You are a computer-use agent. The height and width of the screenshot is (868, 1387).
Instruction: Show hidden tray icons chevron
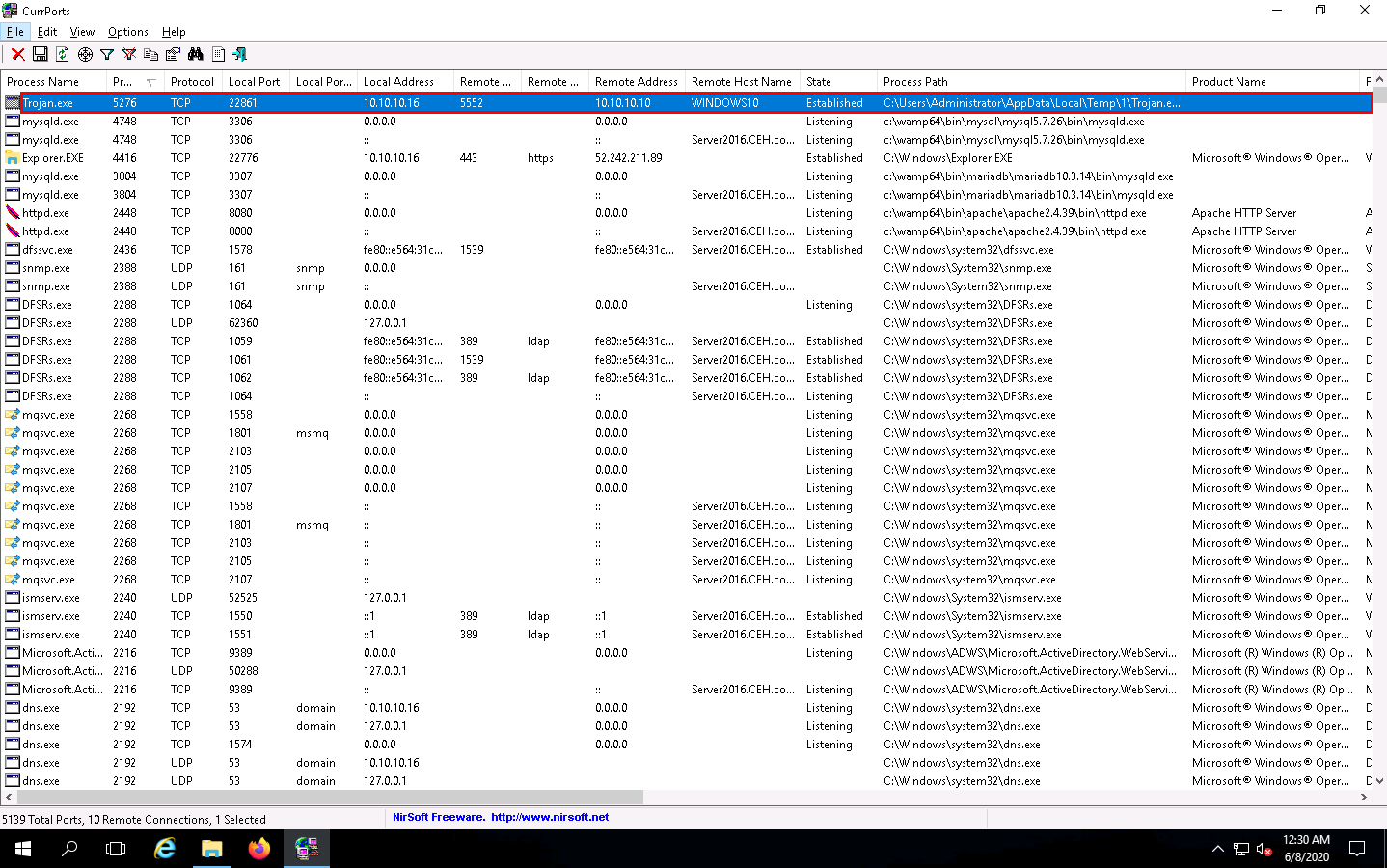(1217, 849)
